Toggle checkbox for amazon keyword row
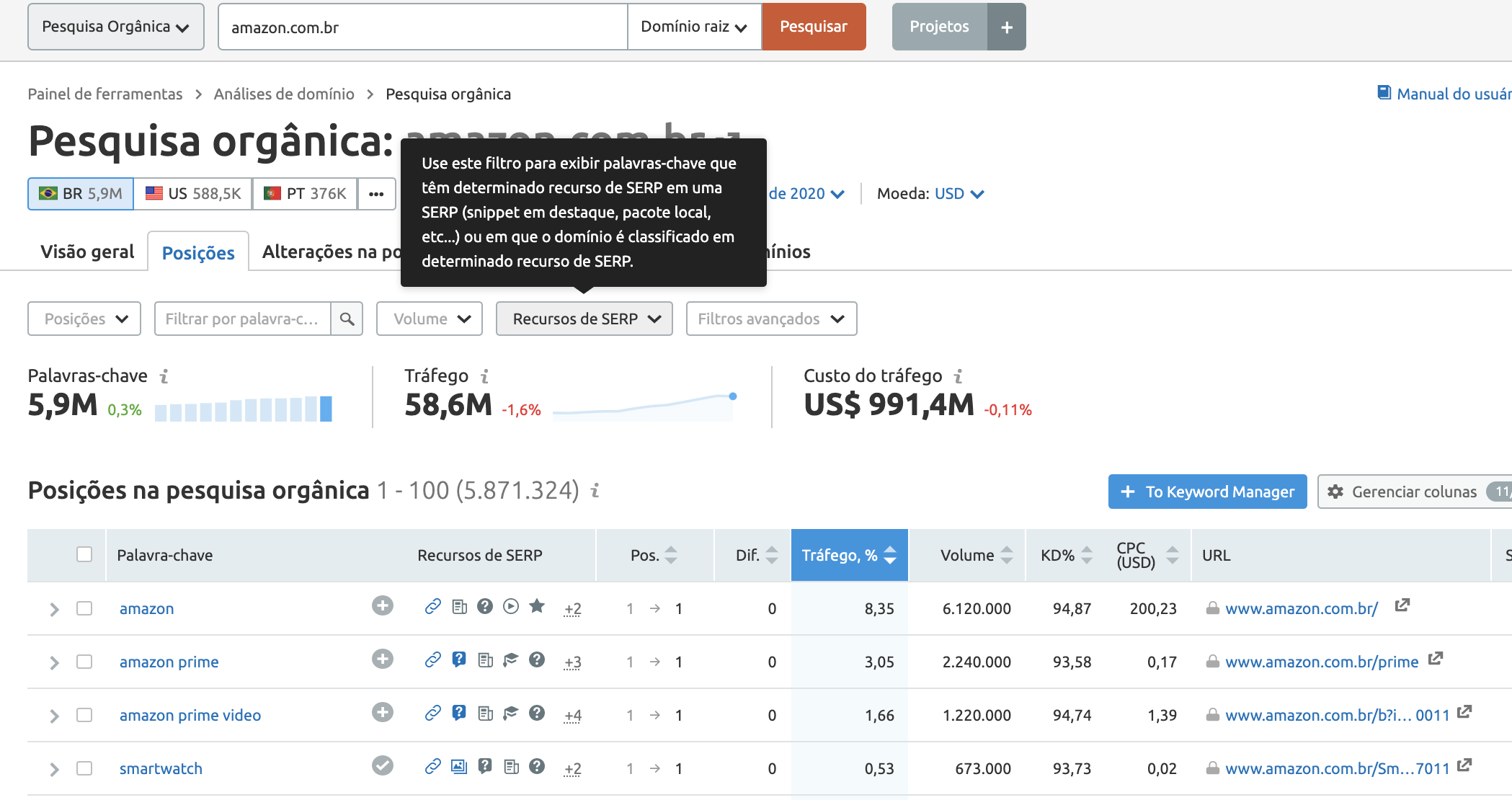1512x800 pixels. tap(86, 608)
